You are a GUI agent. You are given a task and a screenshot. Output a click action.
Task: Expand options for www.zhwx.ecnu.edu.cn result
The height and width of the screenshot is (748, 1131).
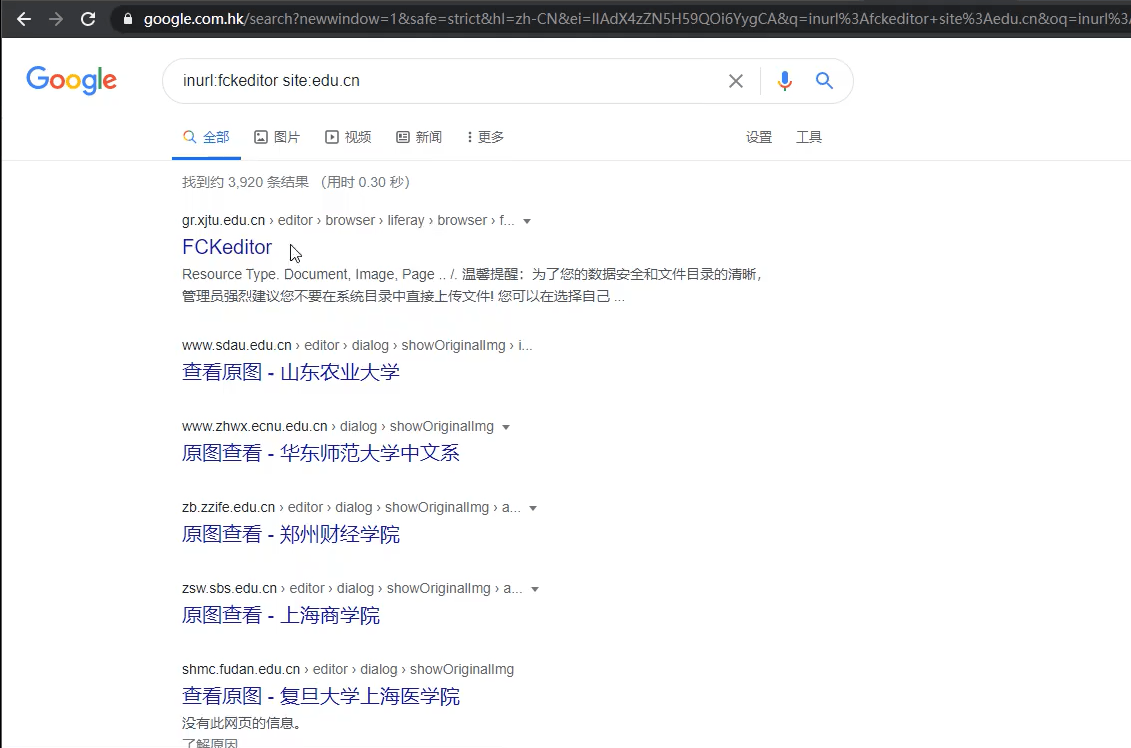[506, 427]
